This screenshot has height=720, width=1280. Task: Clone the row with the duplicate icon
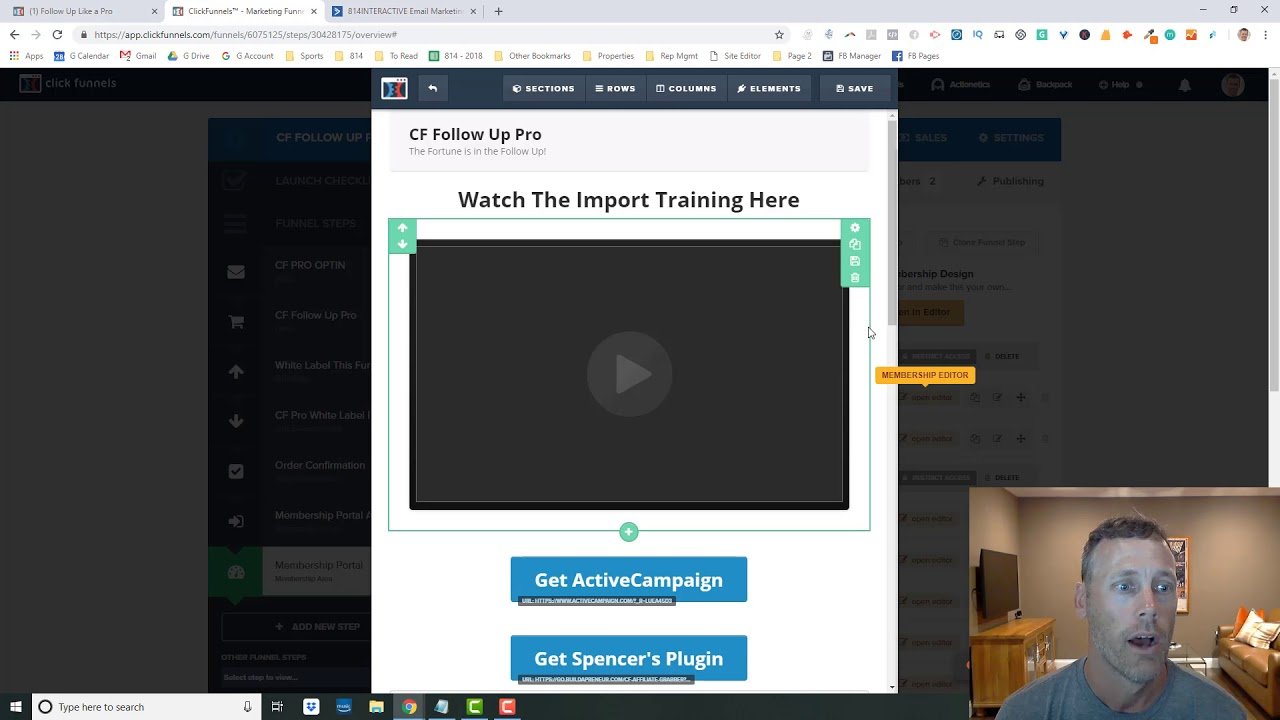855,244
